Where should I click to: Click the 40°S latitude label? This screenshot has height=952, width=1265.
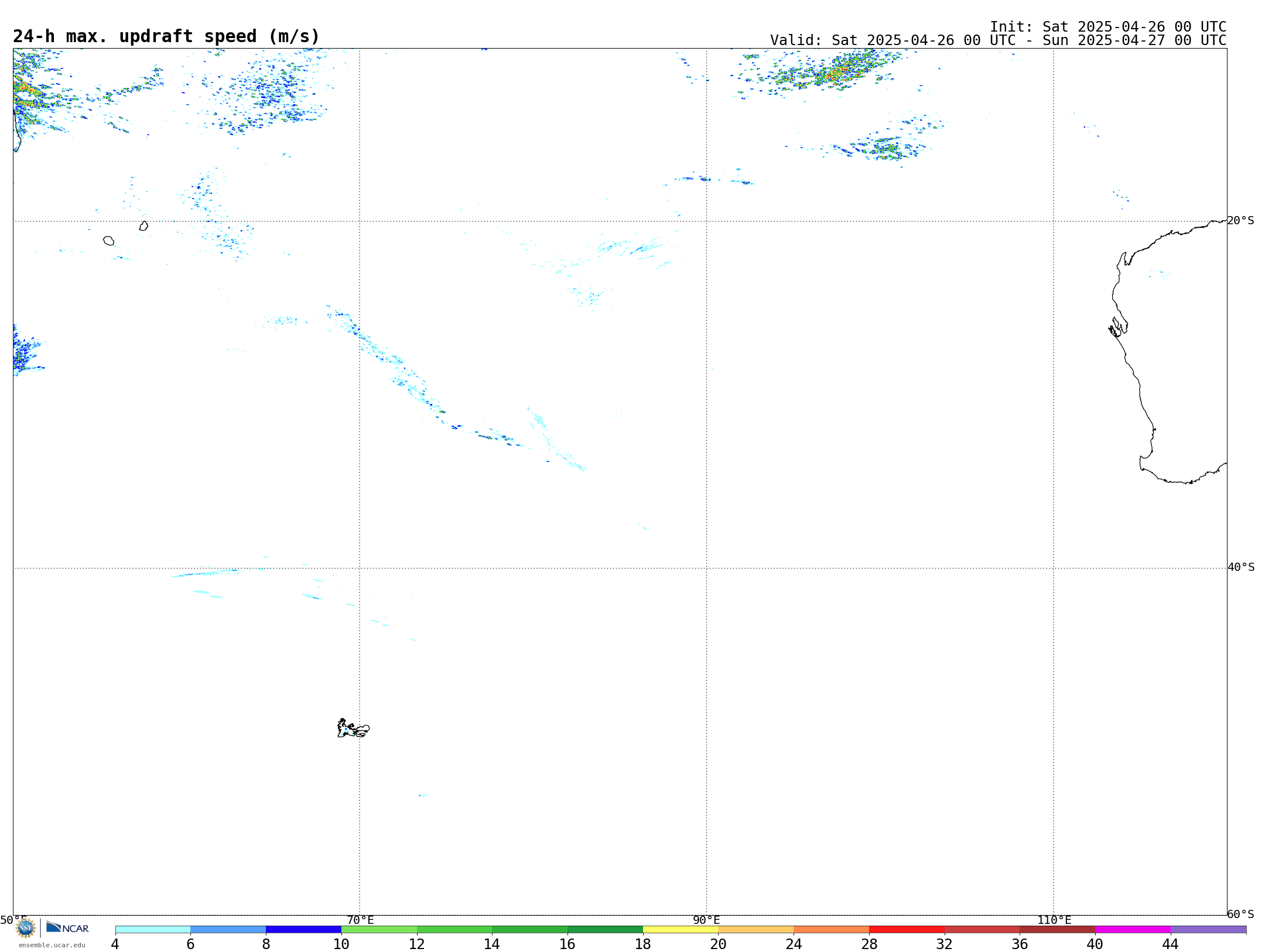tap(1241, 567)
